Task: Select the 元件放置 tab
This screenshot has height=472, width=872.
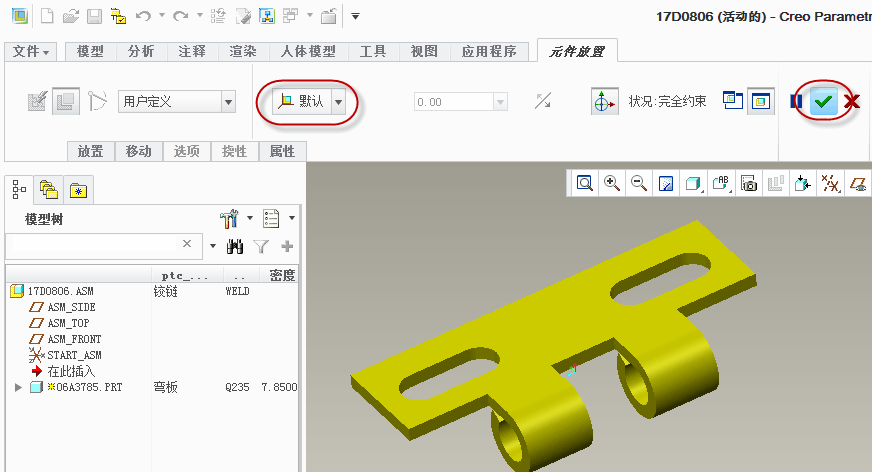Action: (577, 52)
